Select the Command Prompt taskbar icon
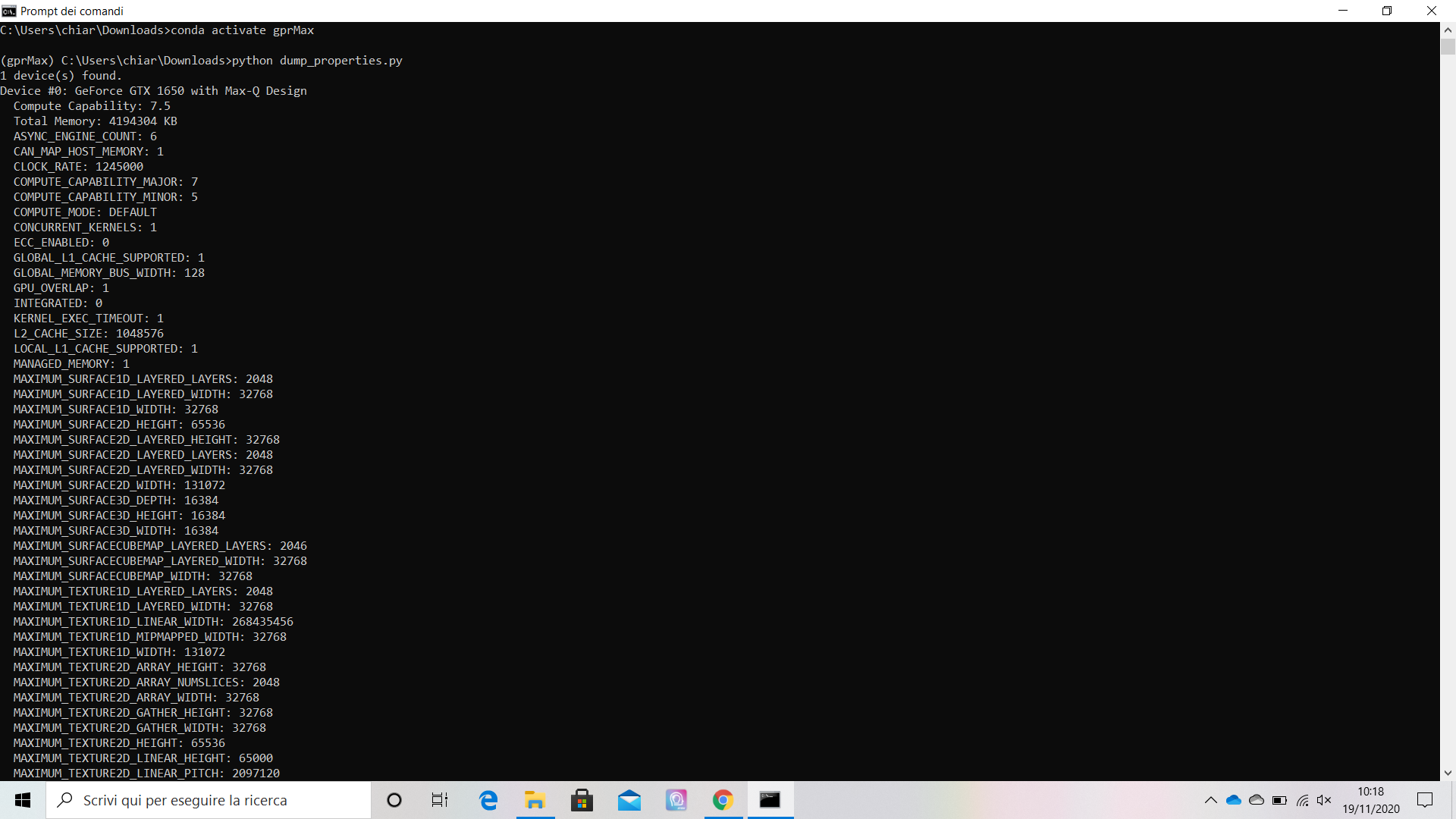The width and height of the screenshot is (1456, 819). pyautogui.click(x=770, y=800)
